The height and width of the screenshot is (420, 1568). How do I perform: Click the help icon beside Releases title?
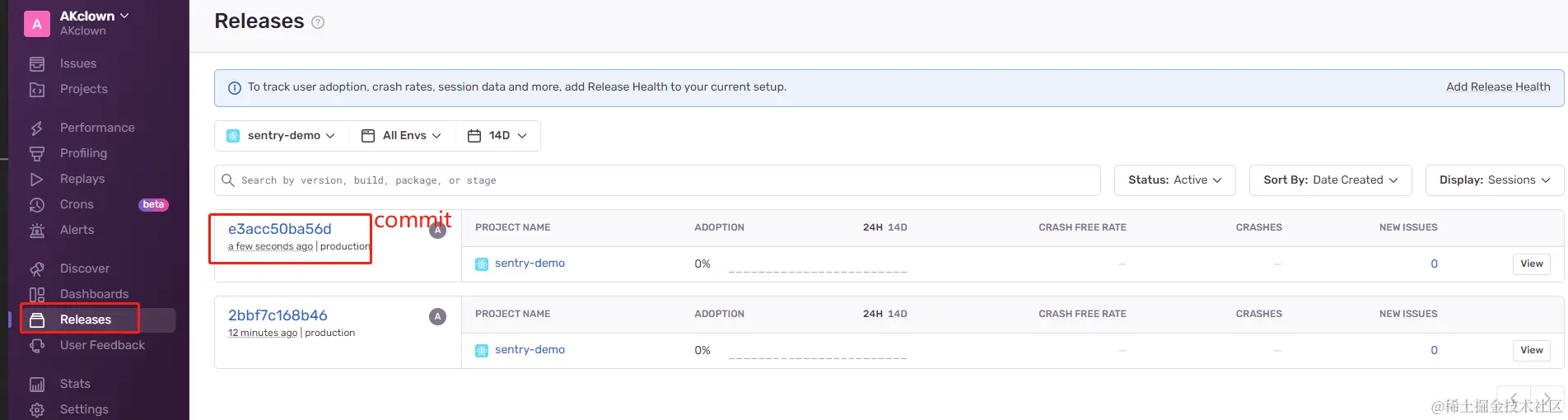point(318,22)
